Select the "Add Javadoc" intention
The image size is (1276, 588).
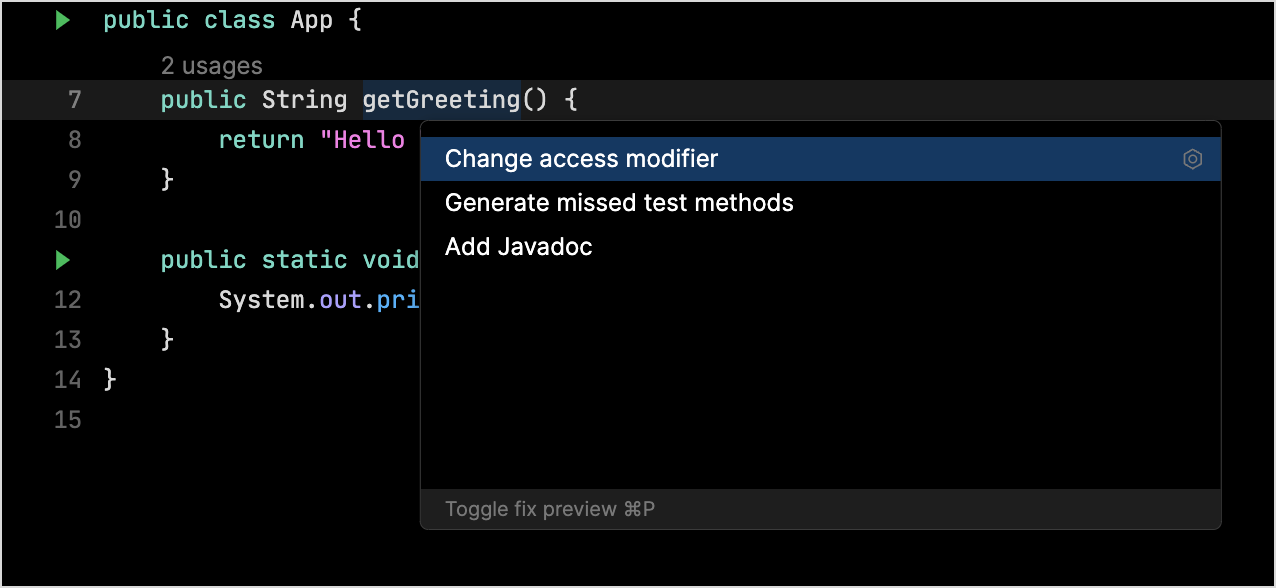[x=518, y=246]
